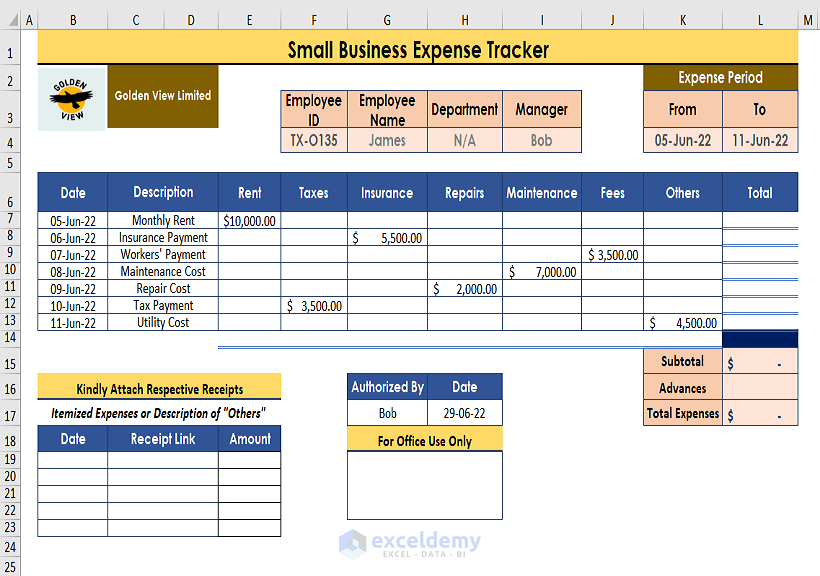Select the Repair Cost description cell
820x576 pixels.
(x=163, y=288)
